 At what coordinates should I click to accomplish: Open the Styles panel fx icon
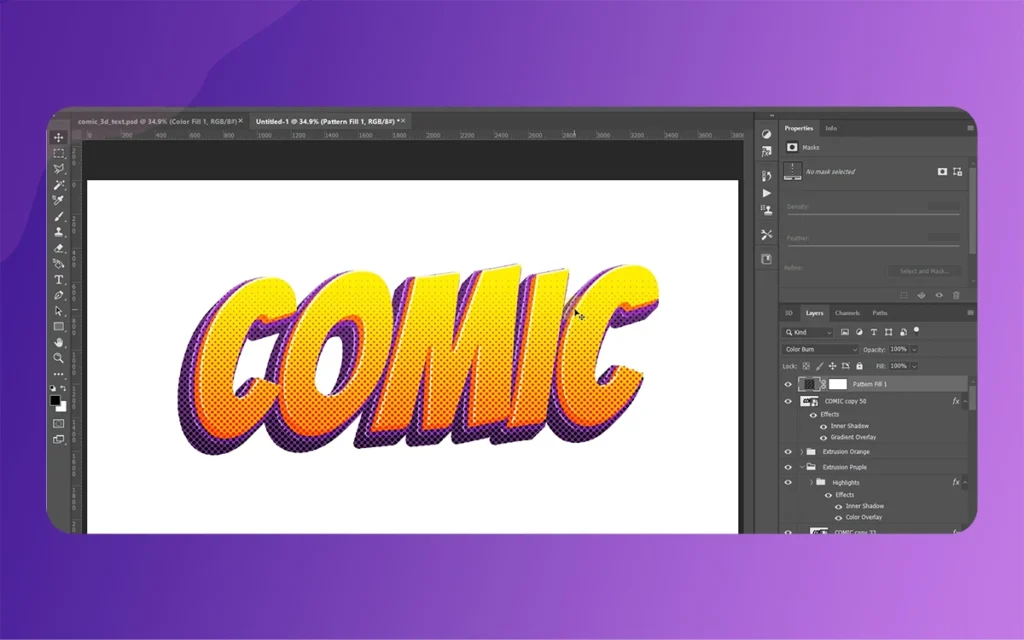767,152
